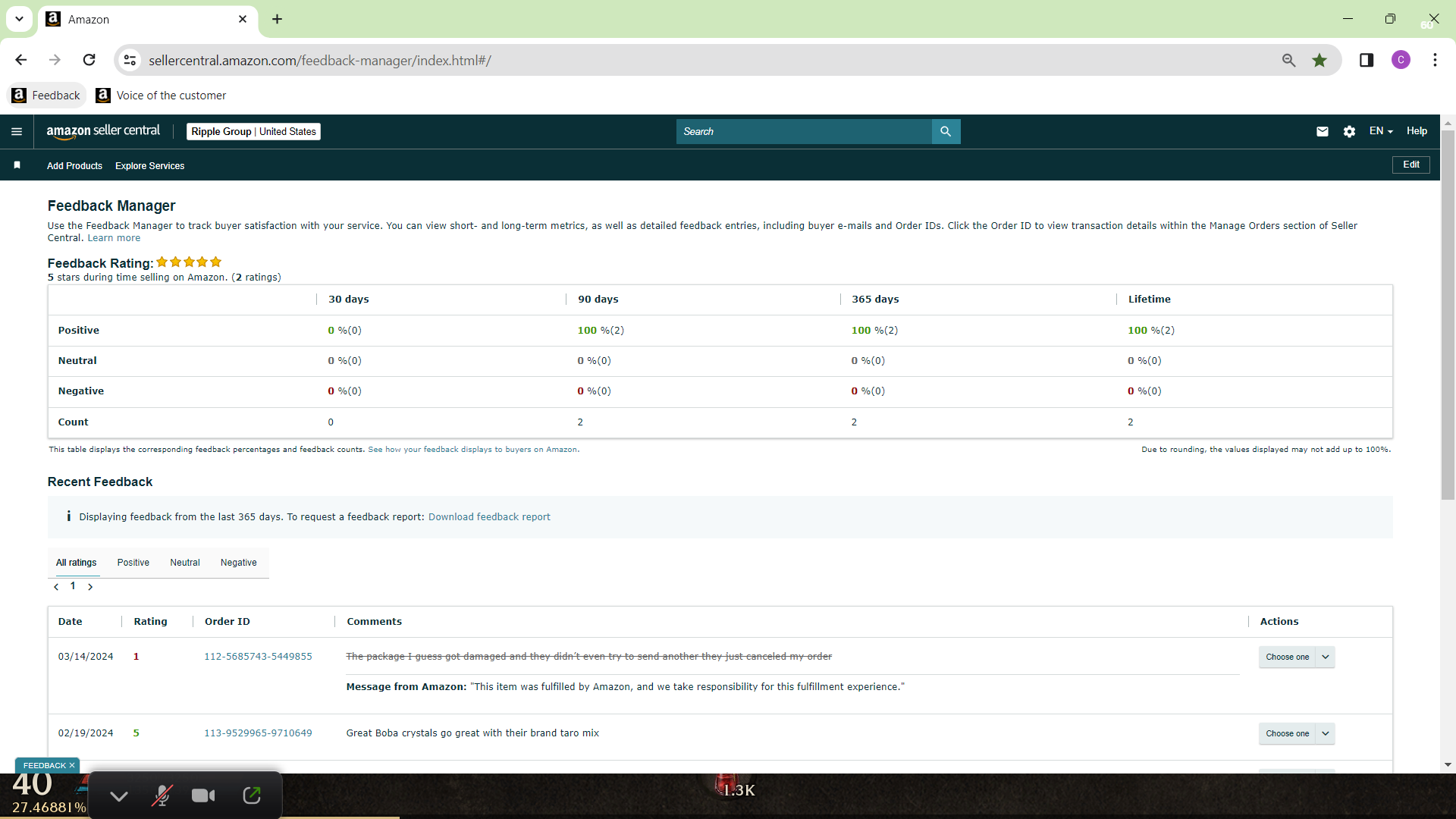Screen dimensions: 1456x819
Task: Open the Feedback bookmark
Action: (47, 96)
